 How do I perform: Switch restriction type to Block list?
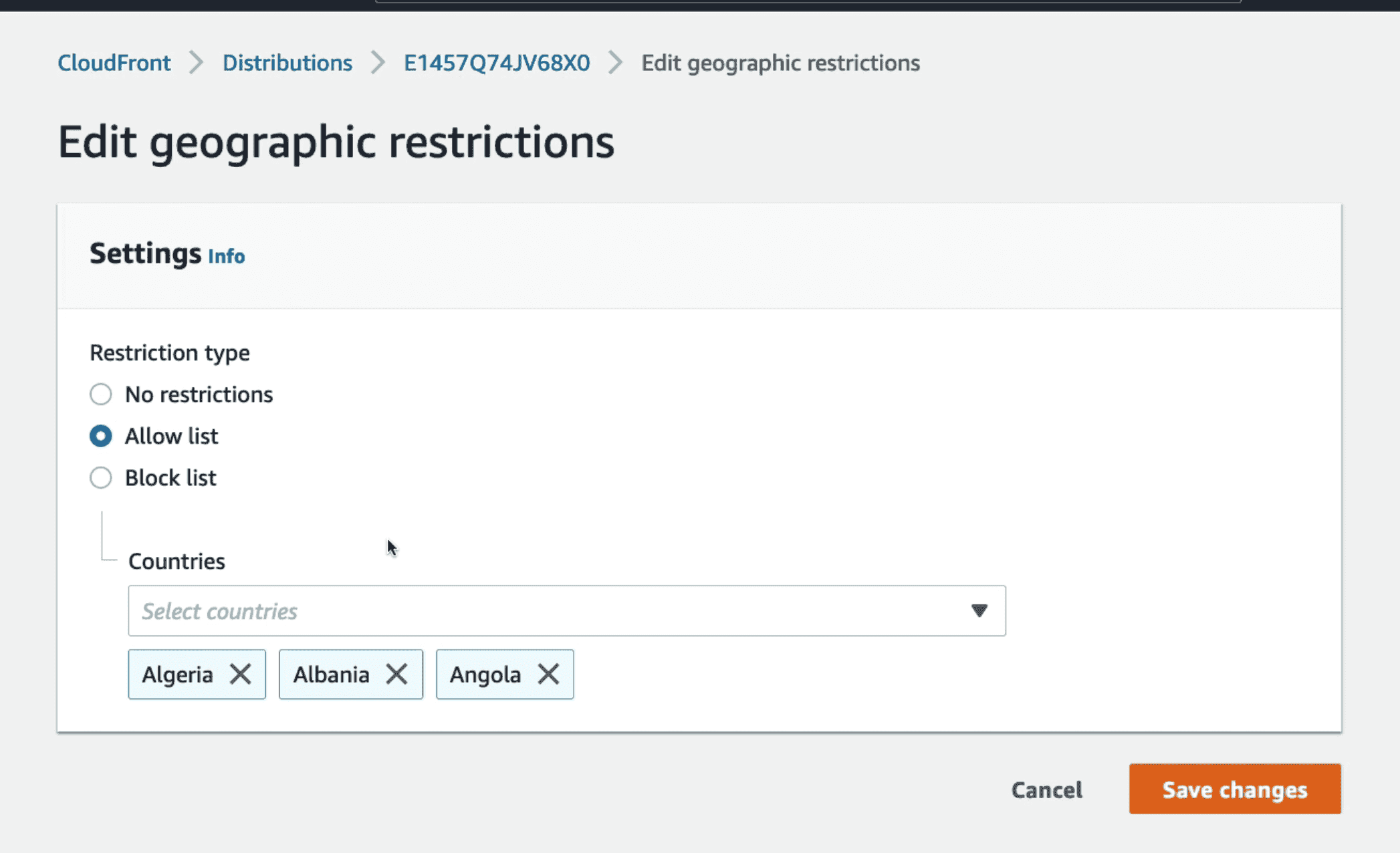(x=101, y=478)
